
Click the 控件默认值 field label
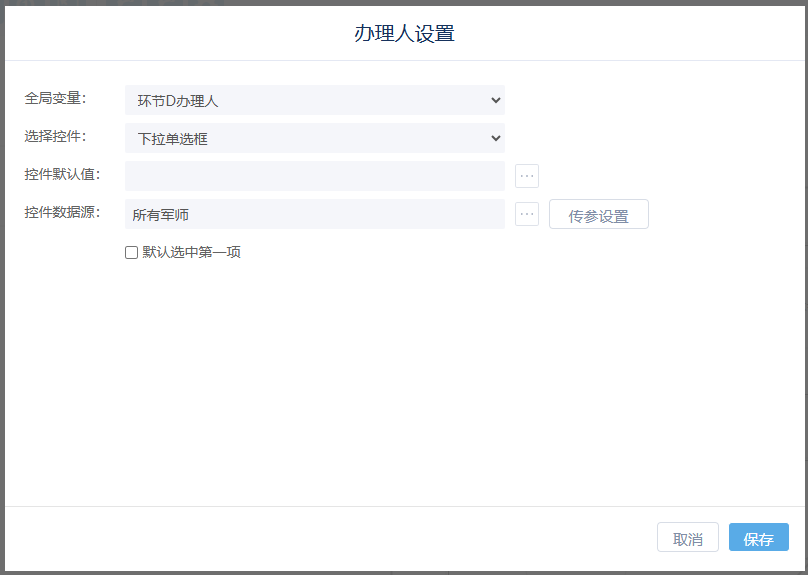62,174
